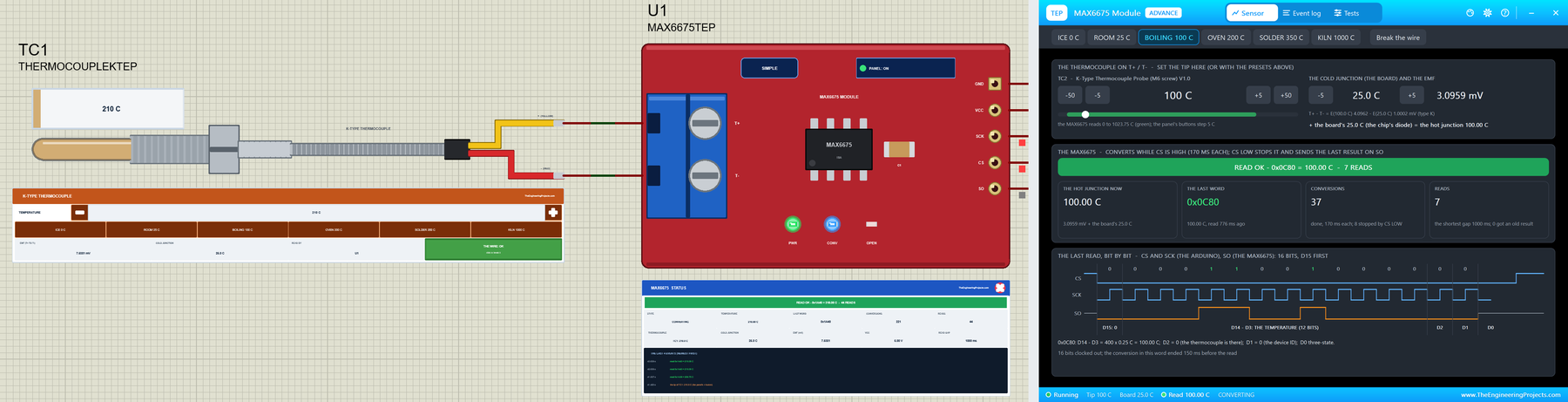
Task: Decrease tip temperature by 50
Action: 1070,95
